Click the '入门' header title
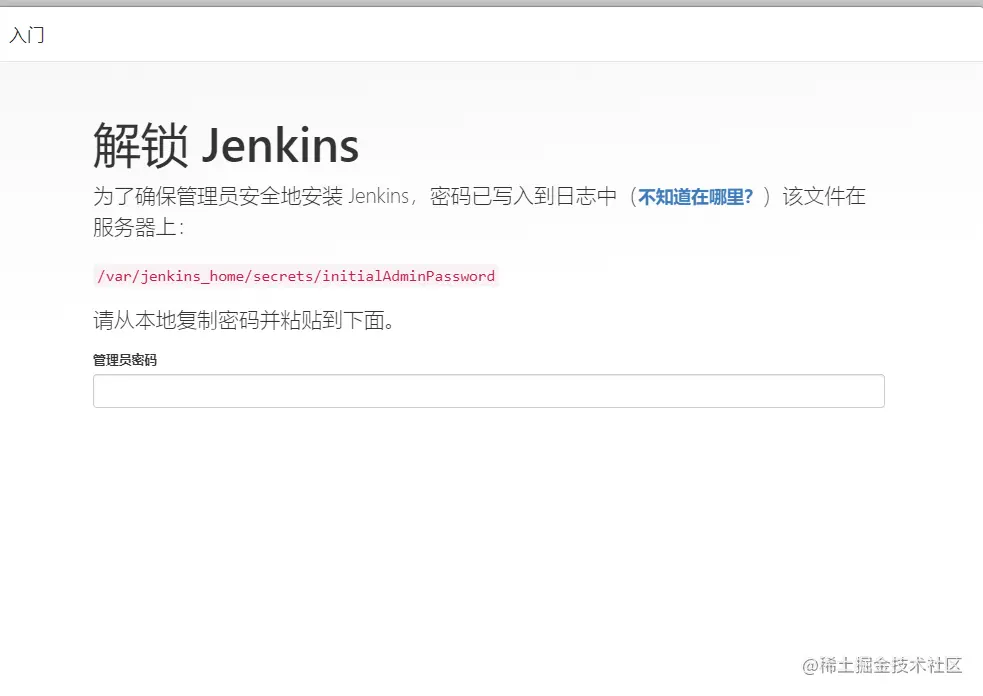983x696 pixels. click(27, 34)
